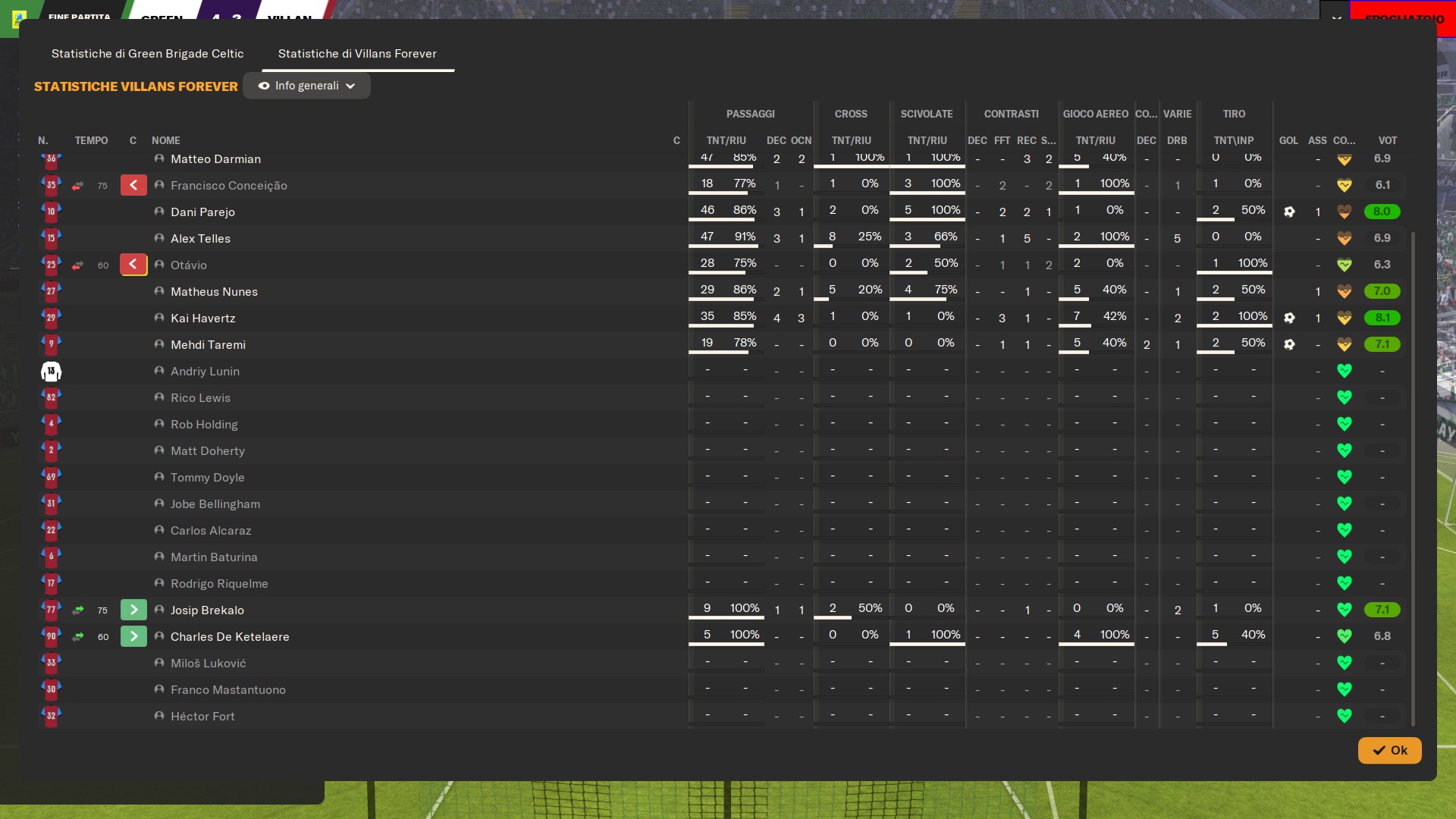Screen dimensions: 1456x819
Task: Click the eye icon in Info generali
Action: pos(264,86)
